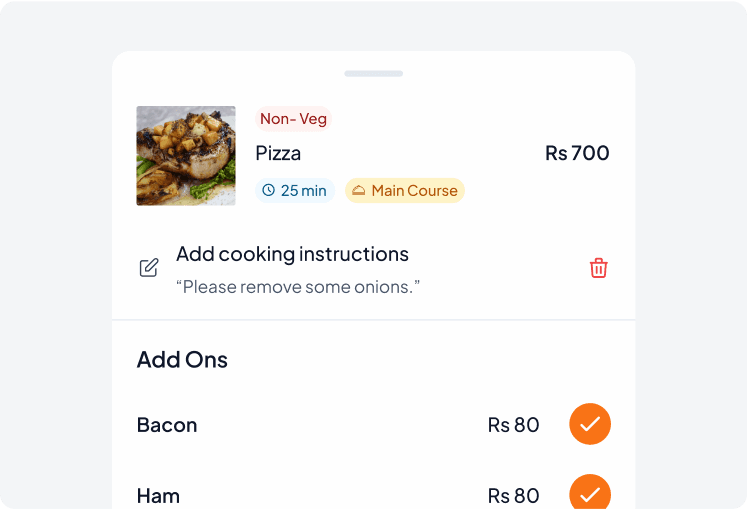Click the Rs 700 price
This screenshot has height=509, width=748.
577,153
